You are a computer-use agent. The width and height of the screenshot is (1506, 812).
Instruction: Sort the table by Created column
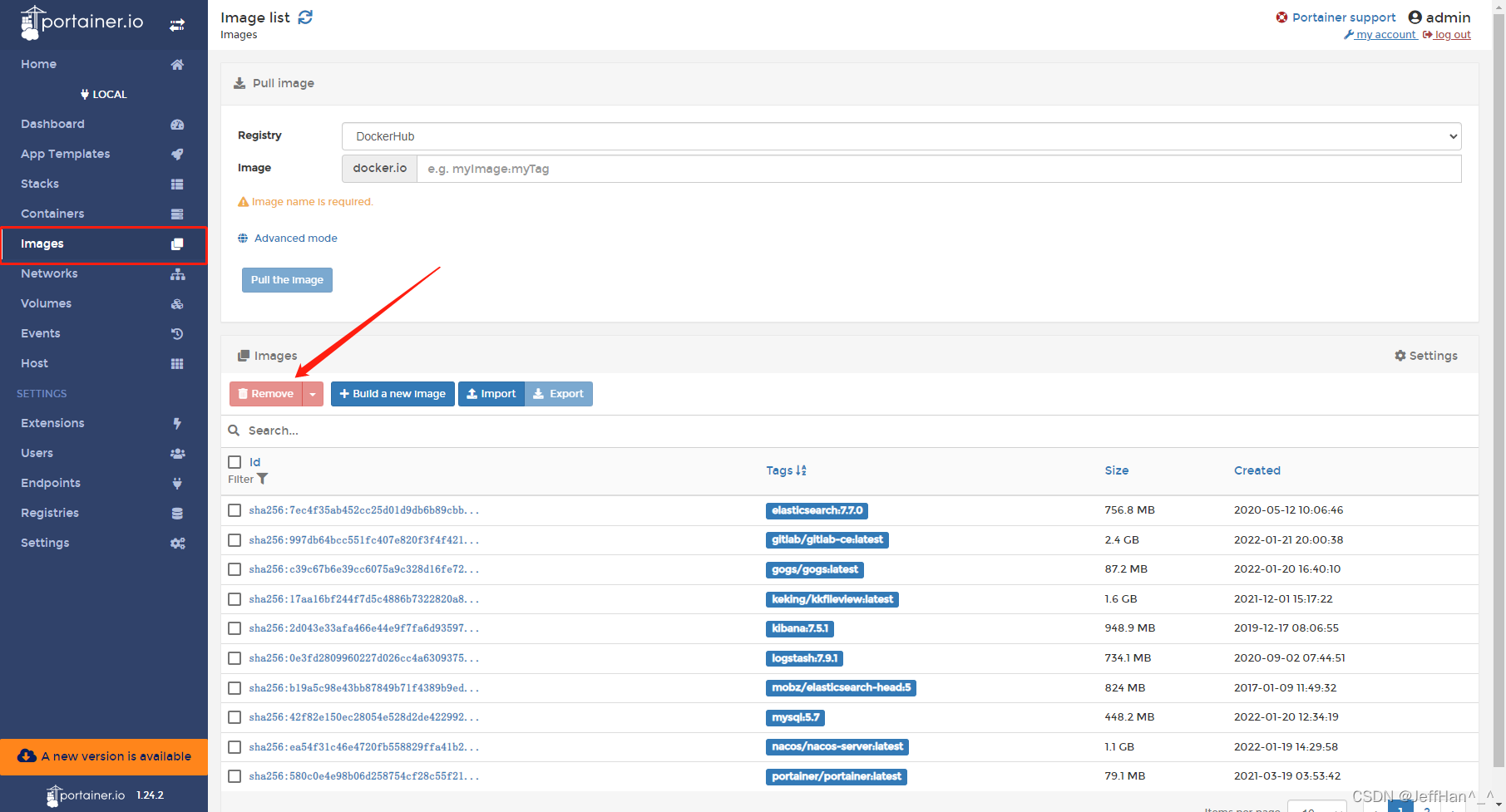click(x=1257, y=470)
